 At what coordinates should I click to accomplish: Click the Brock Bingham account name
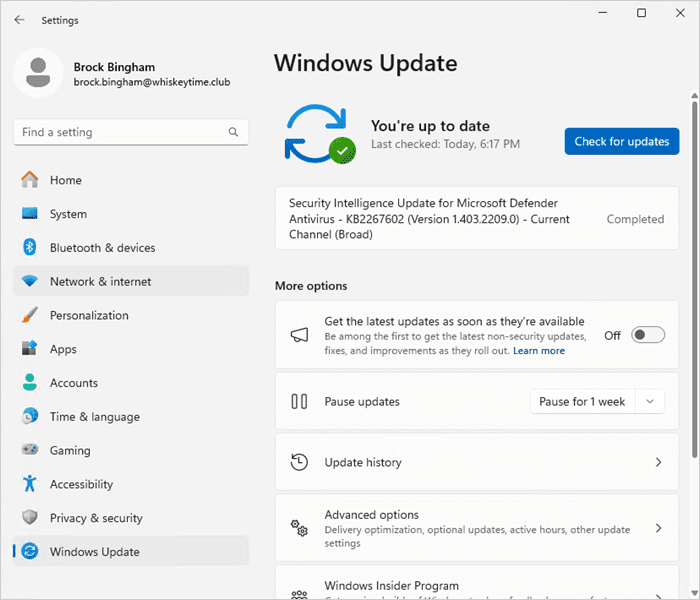114,67
